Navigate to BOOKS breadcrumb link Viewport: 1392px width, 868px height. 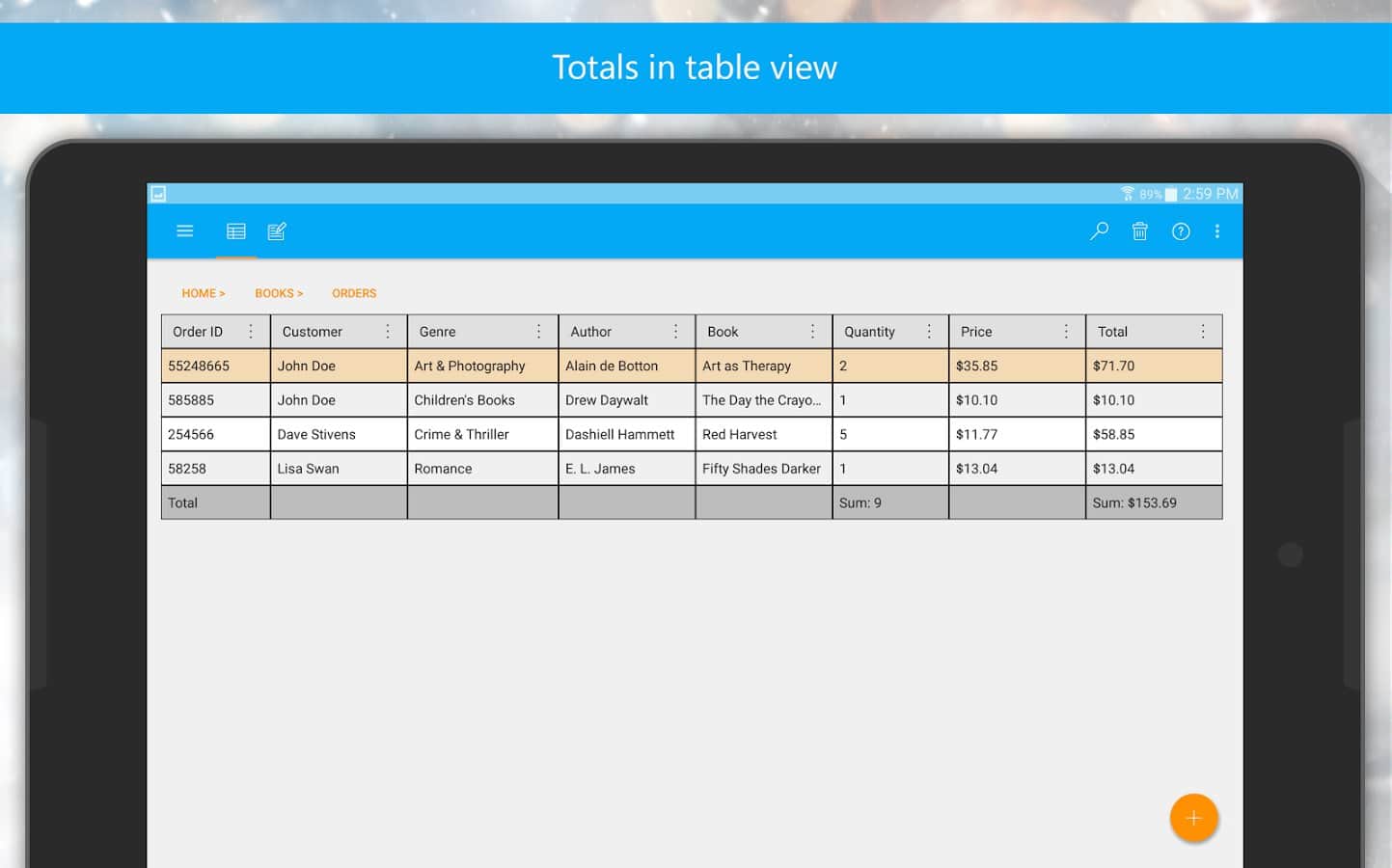(x=278, y=293)
